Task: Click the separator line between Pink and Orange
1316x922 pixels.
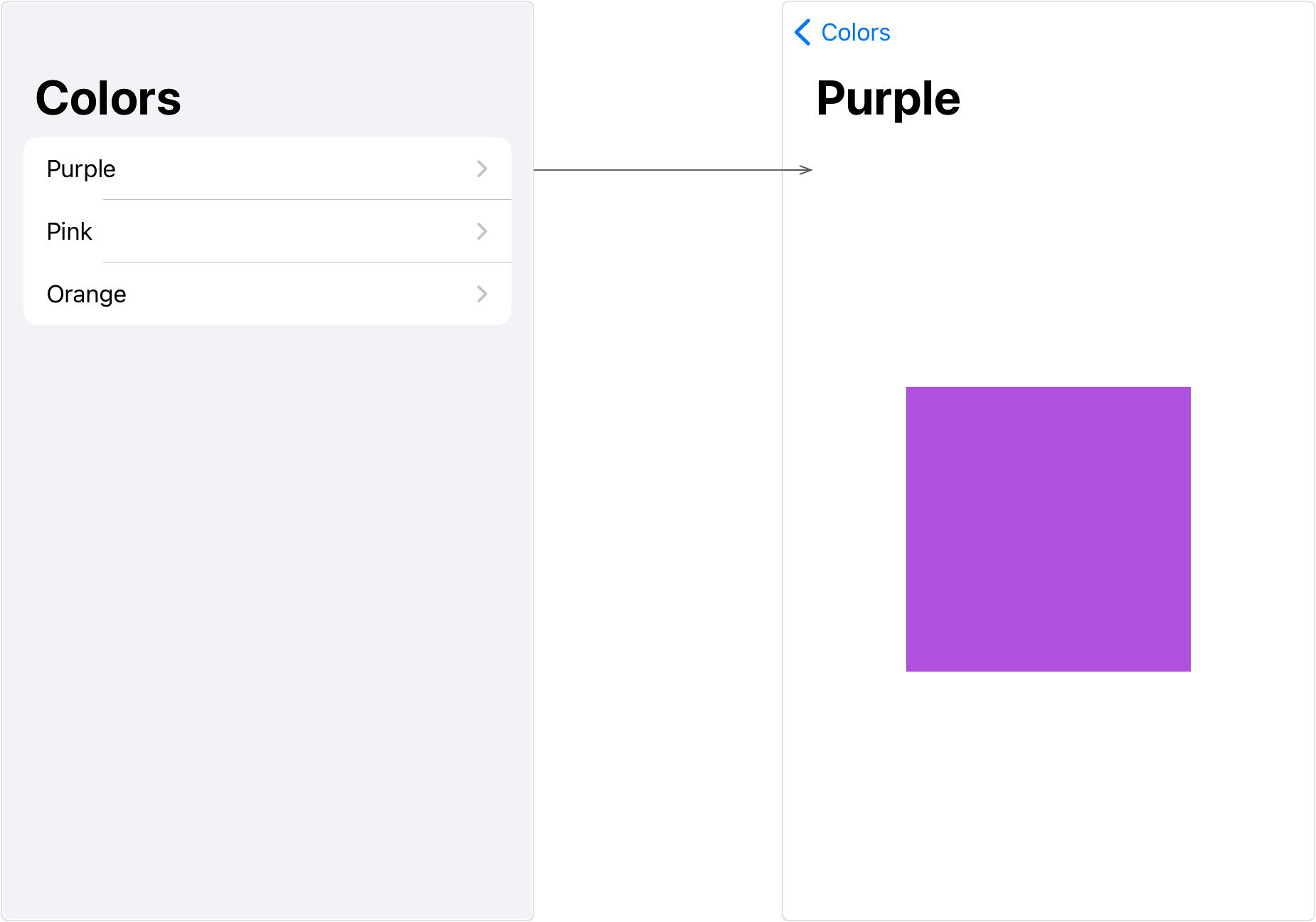Action: coord(307,263)
